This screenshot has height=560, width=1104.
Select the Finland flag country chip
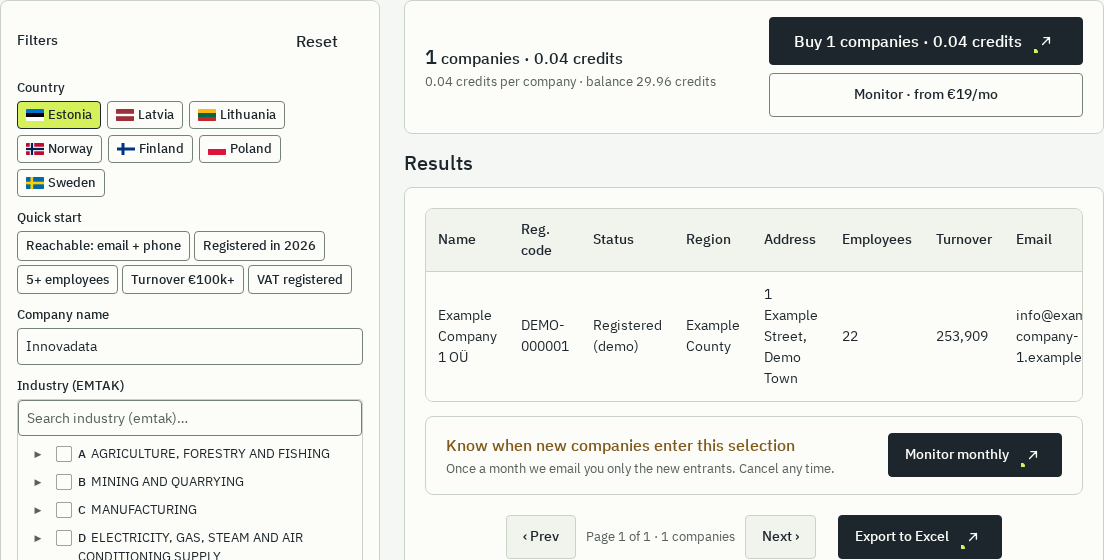coord(150,149)
